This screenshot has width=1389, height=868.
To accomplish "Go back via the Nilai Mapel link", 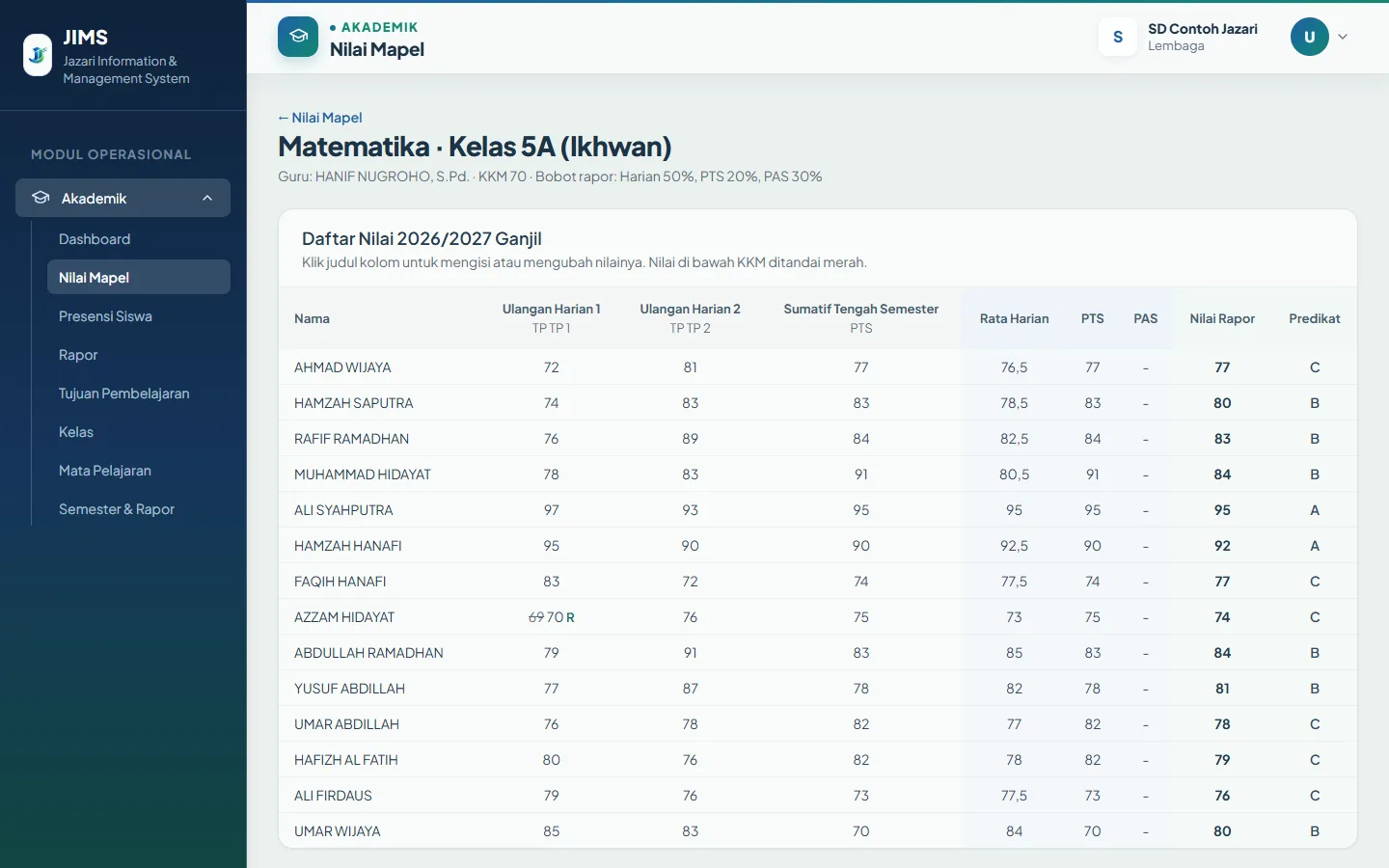I will click(x=320, y=118).
